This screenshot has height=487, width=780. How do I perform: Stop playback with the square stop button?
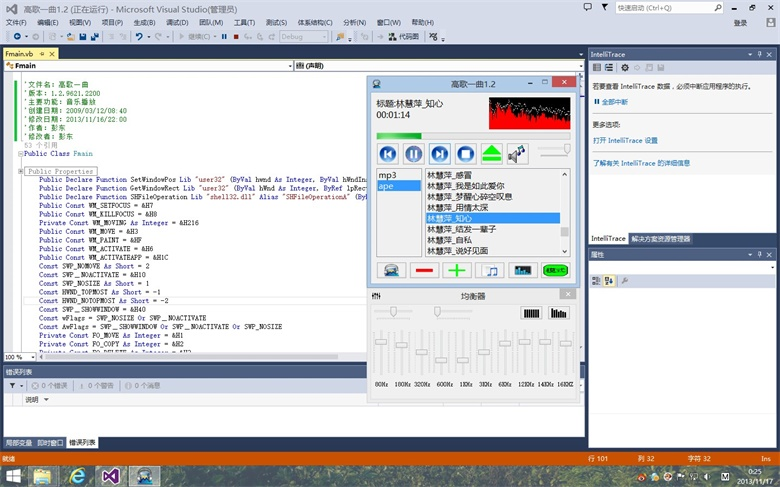[466, 154]
